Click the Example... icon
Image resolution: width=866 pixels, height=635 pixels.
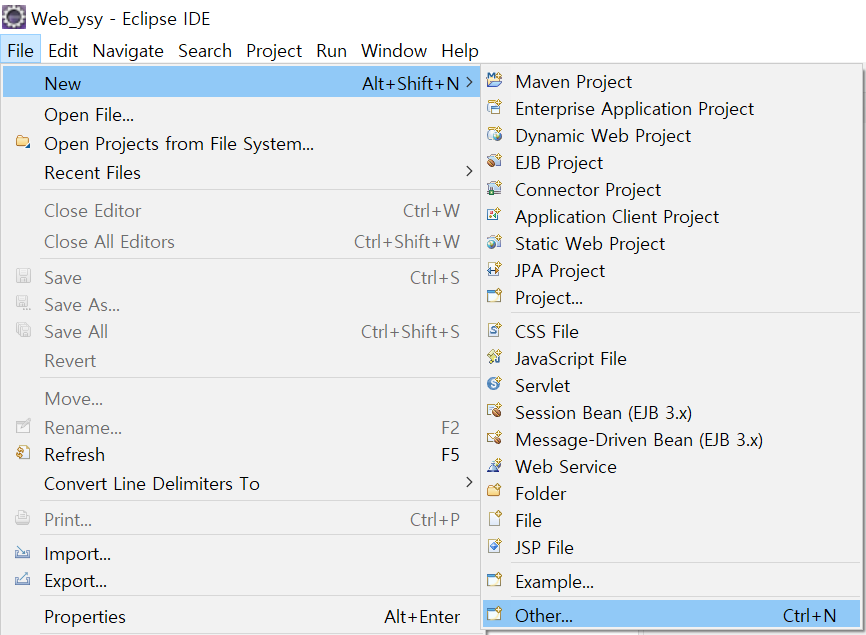[494, 580]
